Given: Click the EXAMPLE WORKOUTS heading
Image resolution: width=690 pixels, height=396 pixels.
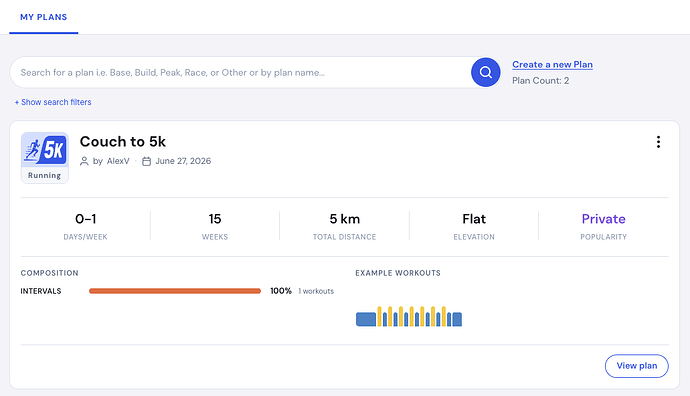Looking at the screenshot, I should click(x=398, y=273).
